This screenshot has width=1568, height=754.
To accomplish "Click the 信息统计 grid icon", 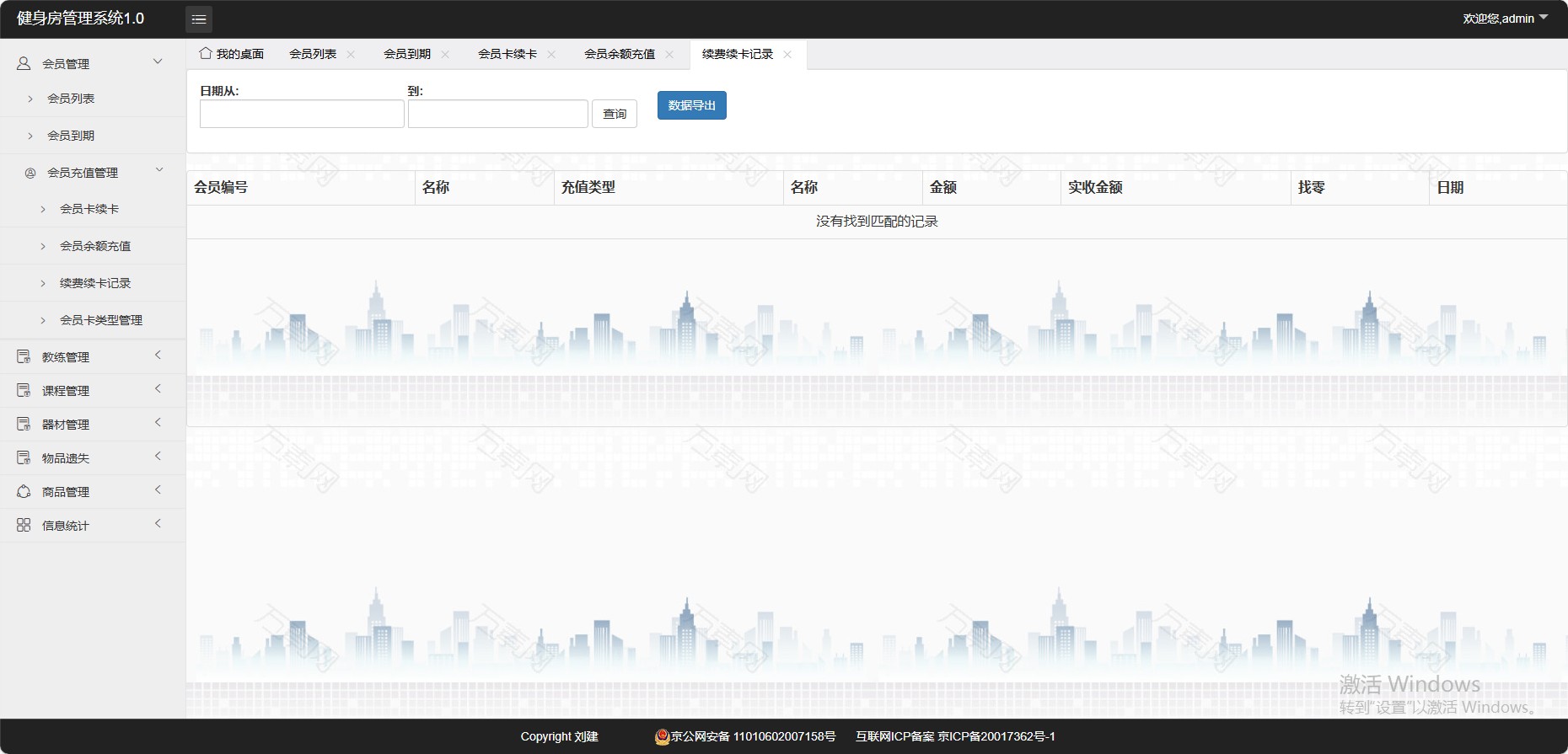I will 24,526.
